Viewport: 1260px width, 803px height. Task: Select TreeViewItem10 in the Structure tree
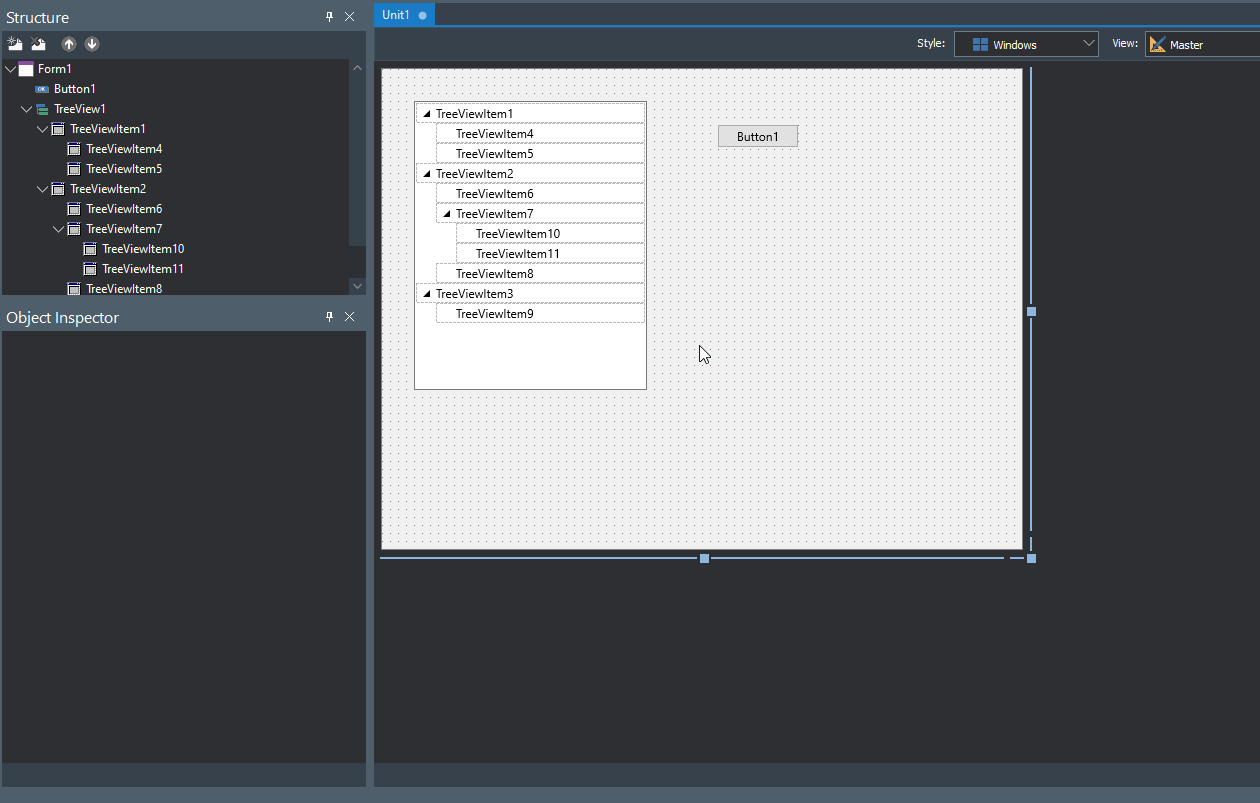pos(143,249)
